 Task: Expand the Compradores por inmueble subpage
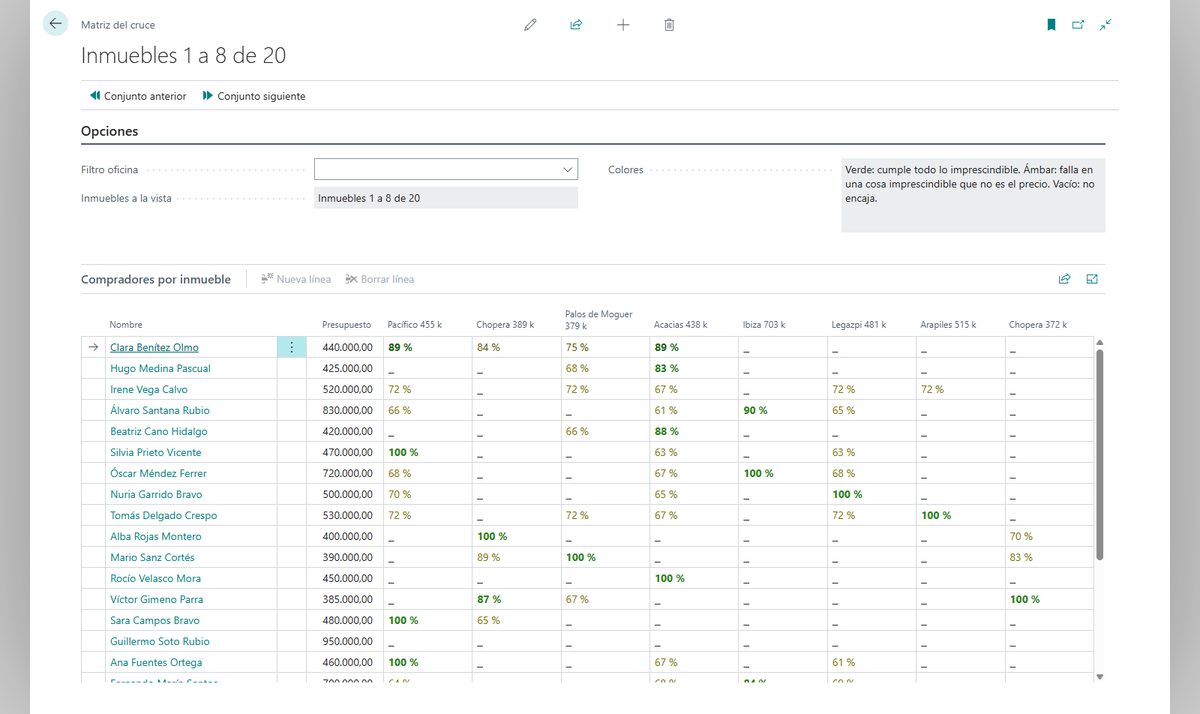[1092, 279]
